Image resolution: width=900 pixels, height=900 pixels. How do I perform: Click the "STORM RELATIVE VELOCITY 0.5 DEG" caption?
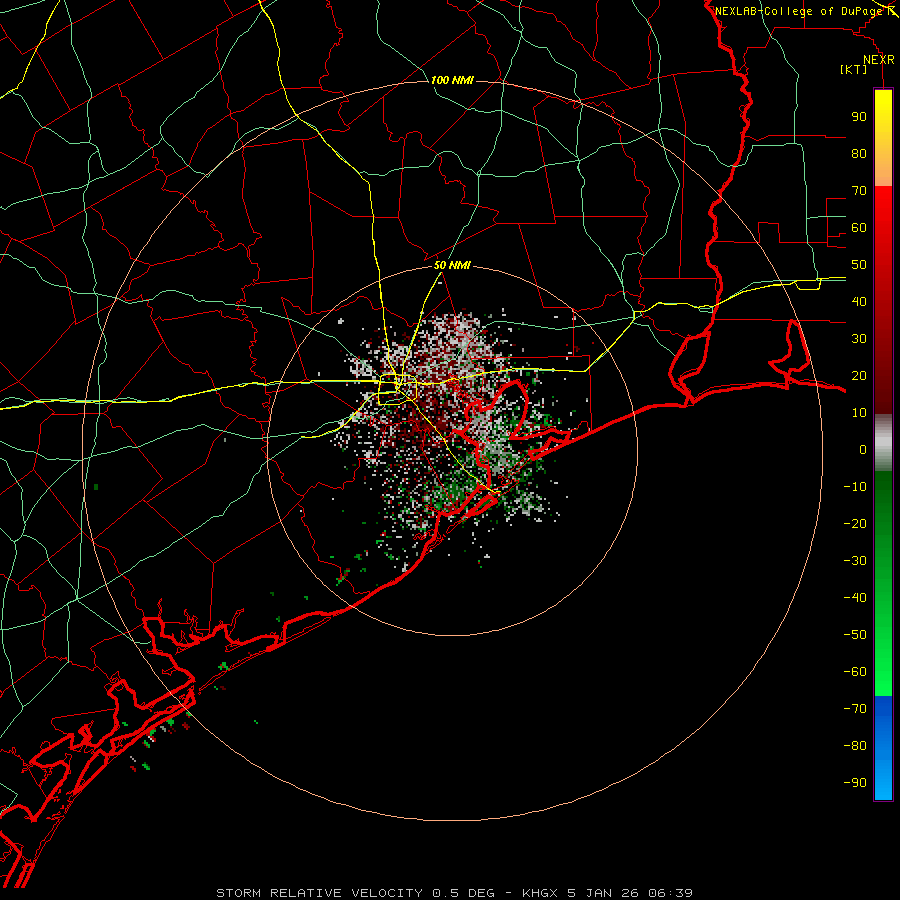pyautogui.click(x=355, y=893)
